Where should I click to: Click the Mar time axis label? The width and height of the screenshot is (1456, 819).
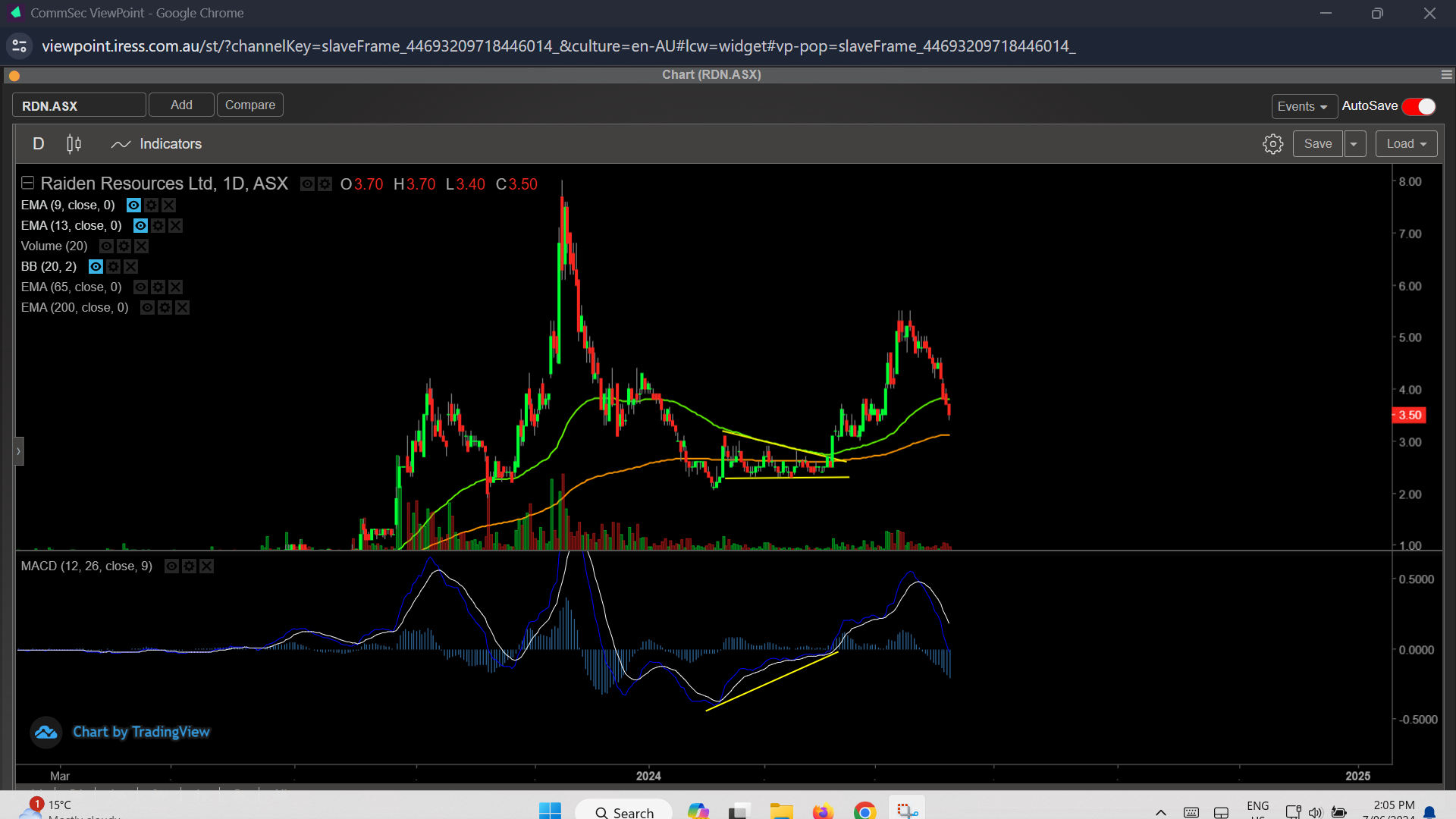[x=60, y=776]
